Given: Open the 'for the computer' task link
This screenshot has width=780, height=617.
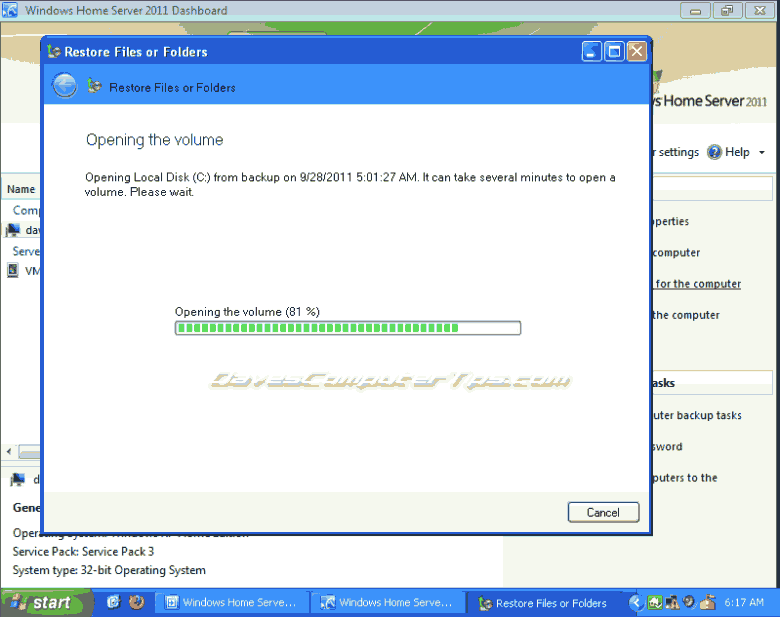Looking at the screenshot, I should [698, 284].
